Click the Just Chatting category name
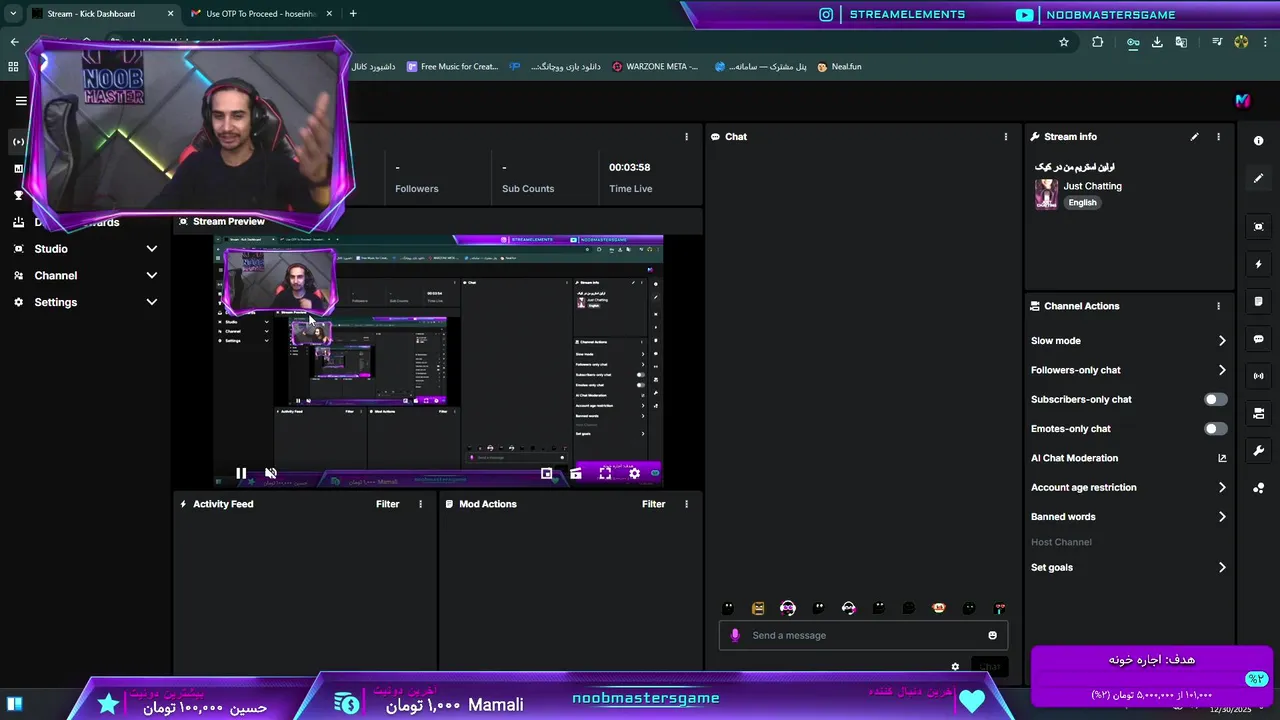Image resolution: width=1280 pixels, height=720 pixels. [x=1092, y=186]
